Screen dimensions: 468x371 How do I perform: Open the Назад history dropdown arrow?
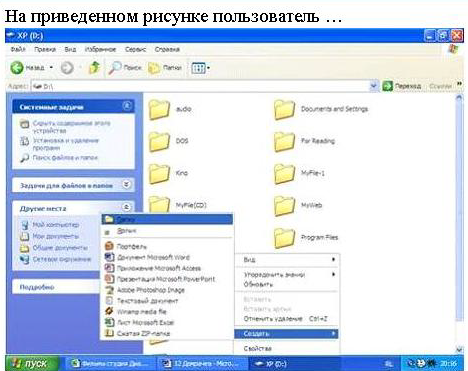point(51,68)
